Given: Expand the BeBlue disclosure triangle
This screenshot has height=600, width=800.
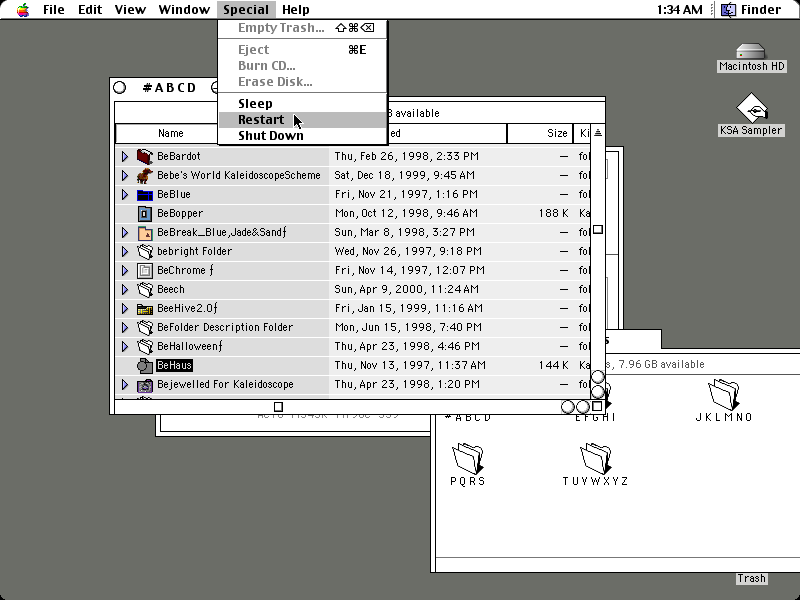Looking at the screenshot, I should click(124, 194).
